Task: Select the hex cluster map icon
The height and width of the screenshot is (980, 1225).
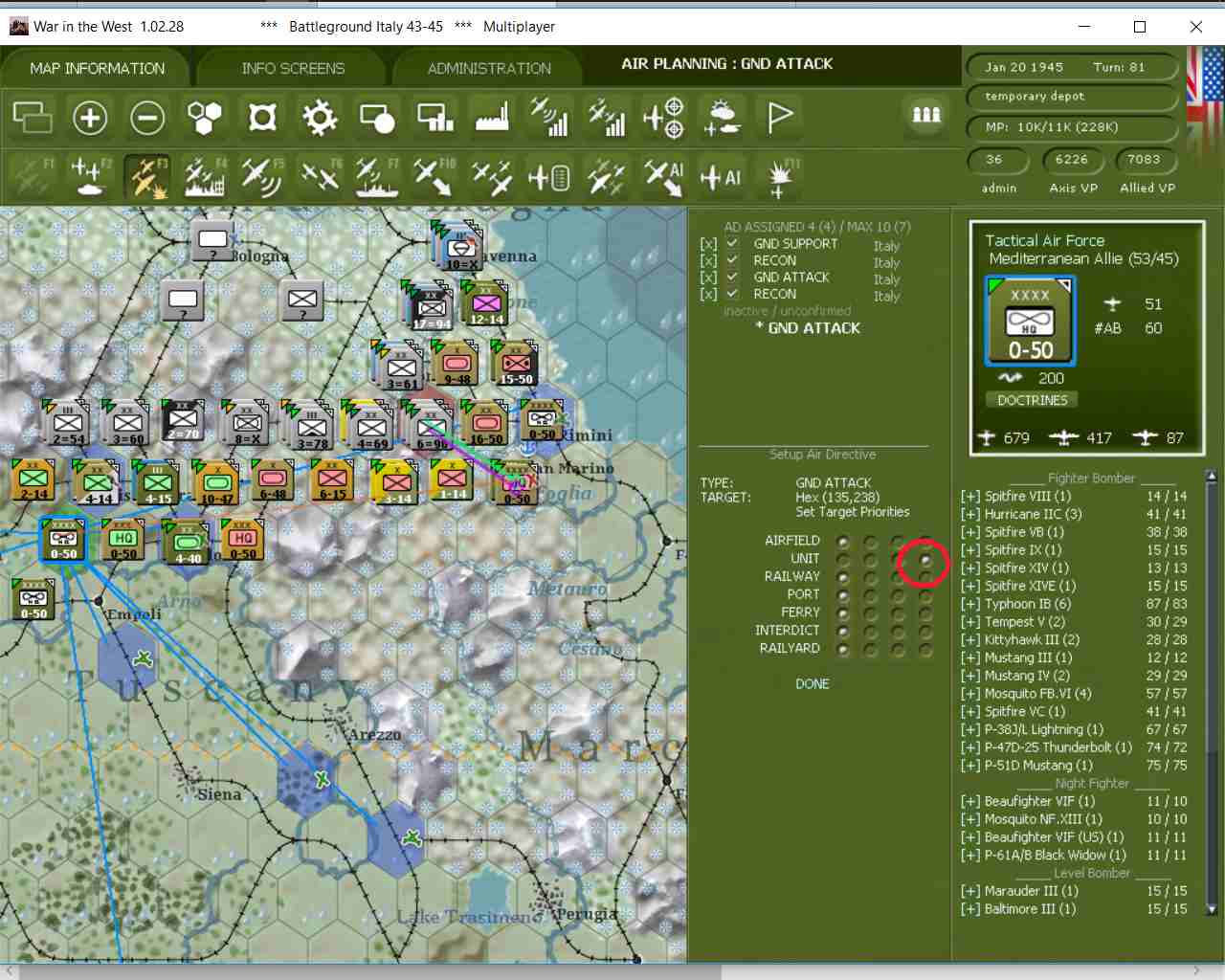Action: [205, 118]
